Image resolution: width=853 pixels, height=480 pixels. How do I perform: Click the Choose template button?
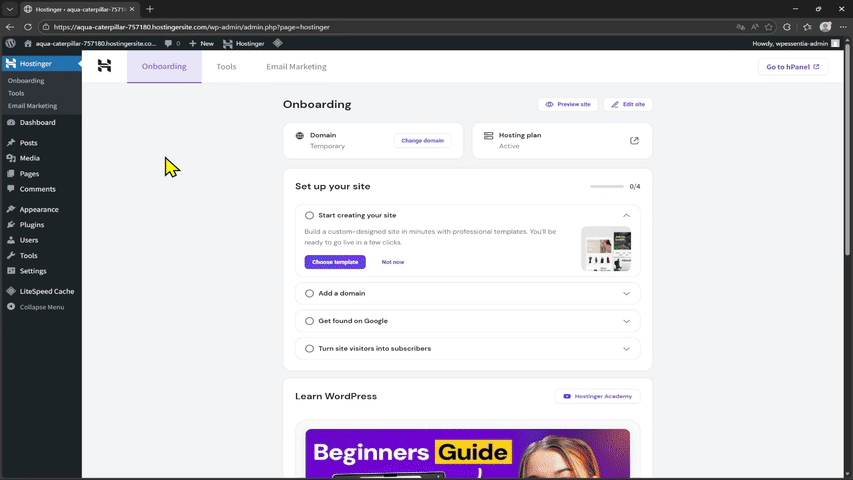click(x=335, y=262)
